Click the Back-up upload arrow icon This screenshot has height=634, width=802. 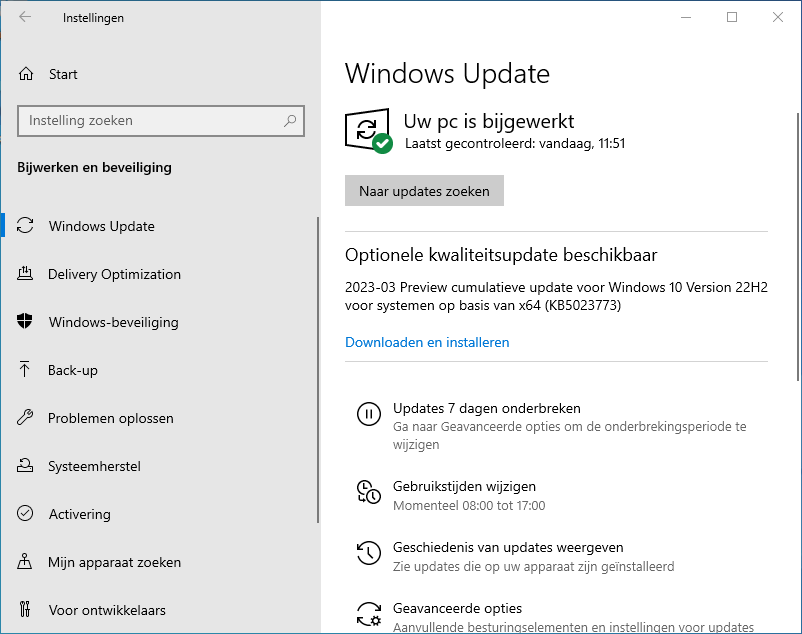click(27, 370)
